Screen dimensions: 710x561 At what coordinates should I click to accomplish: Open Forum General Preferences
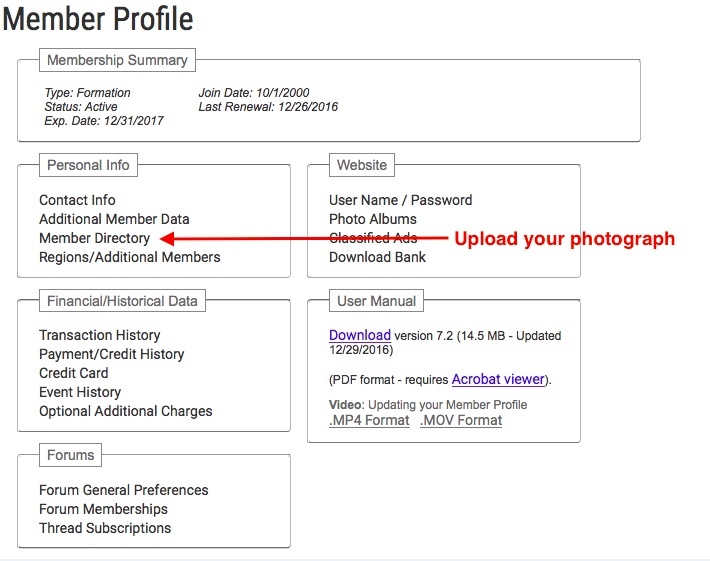click(x=124, y=490)
